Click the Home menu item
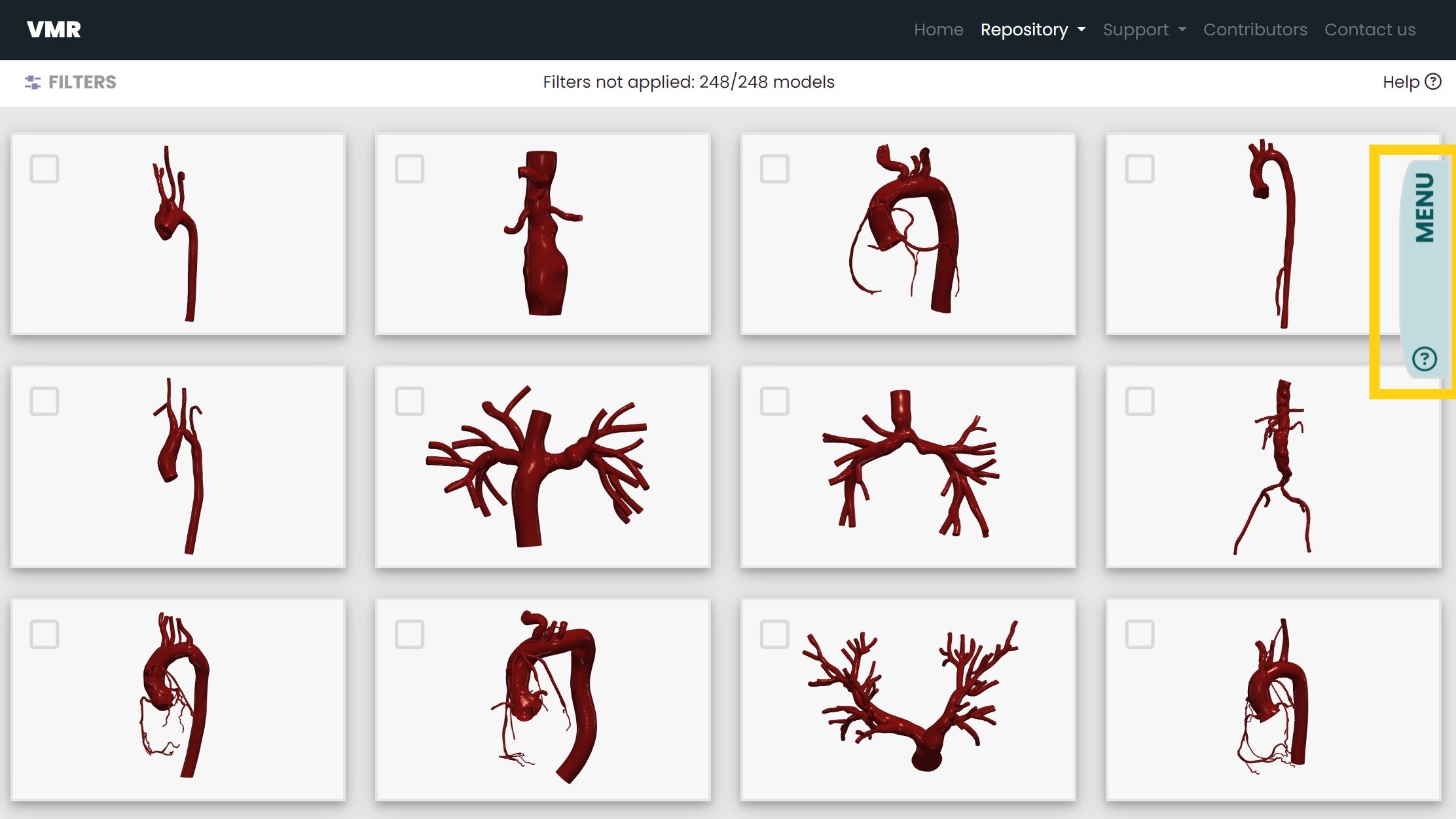 click(x=938, y=30)
